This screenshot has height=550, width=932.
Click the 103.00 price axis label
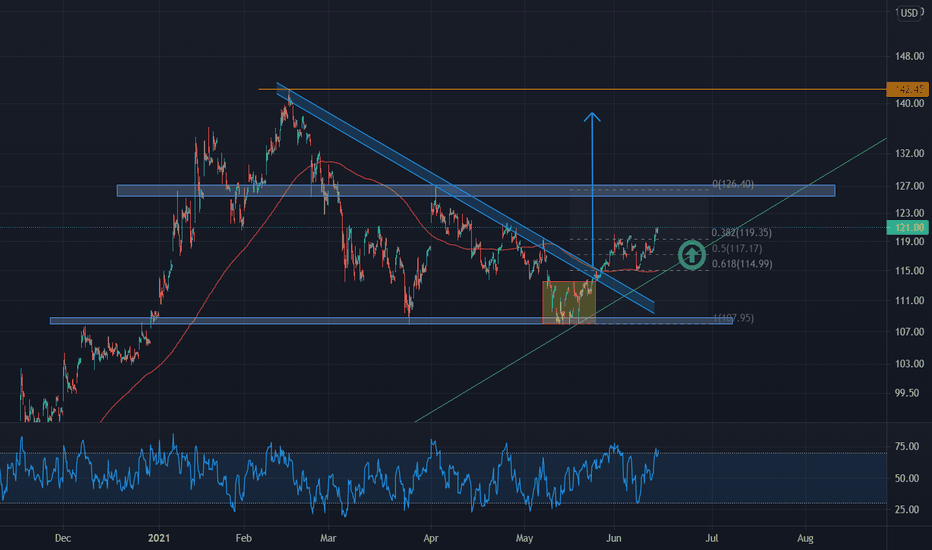coord(909,364)
